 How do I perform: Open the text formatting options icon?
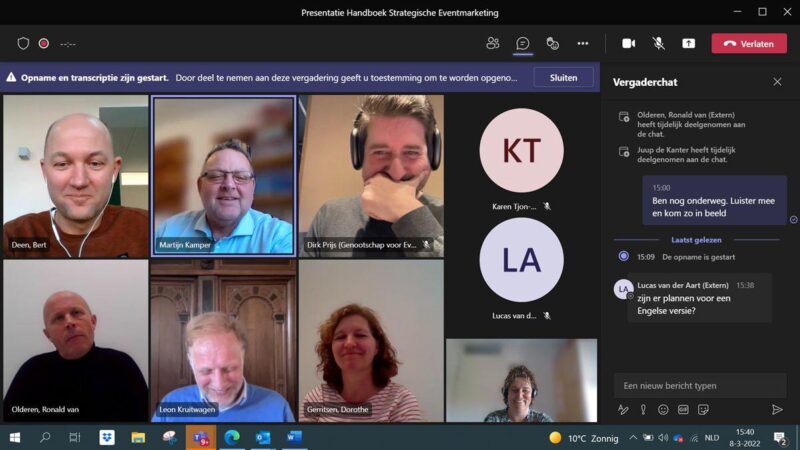click(x=623, y=409)
